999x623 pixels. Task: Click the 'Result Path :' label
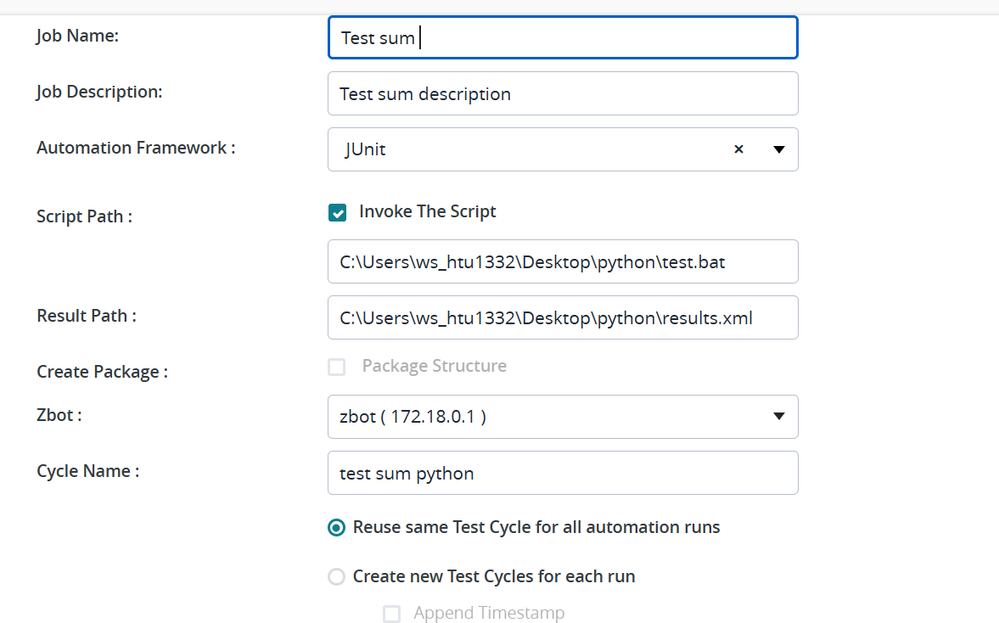(86, 316)
